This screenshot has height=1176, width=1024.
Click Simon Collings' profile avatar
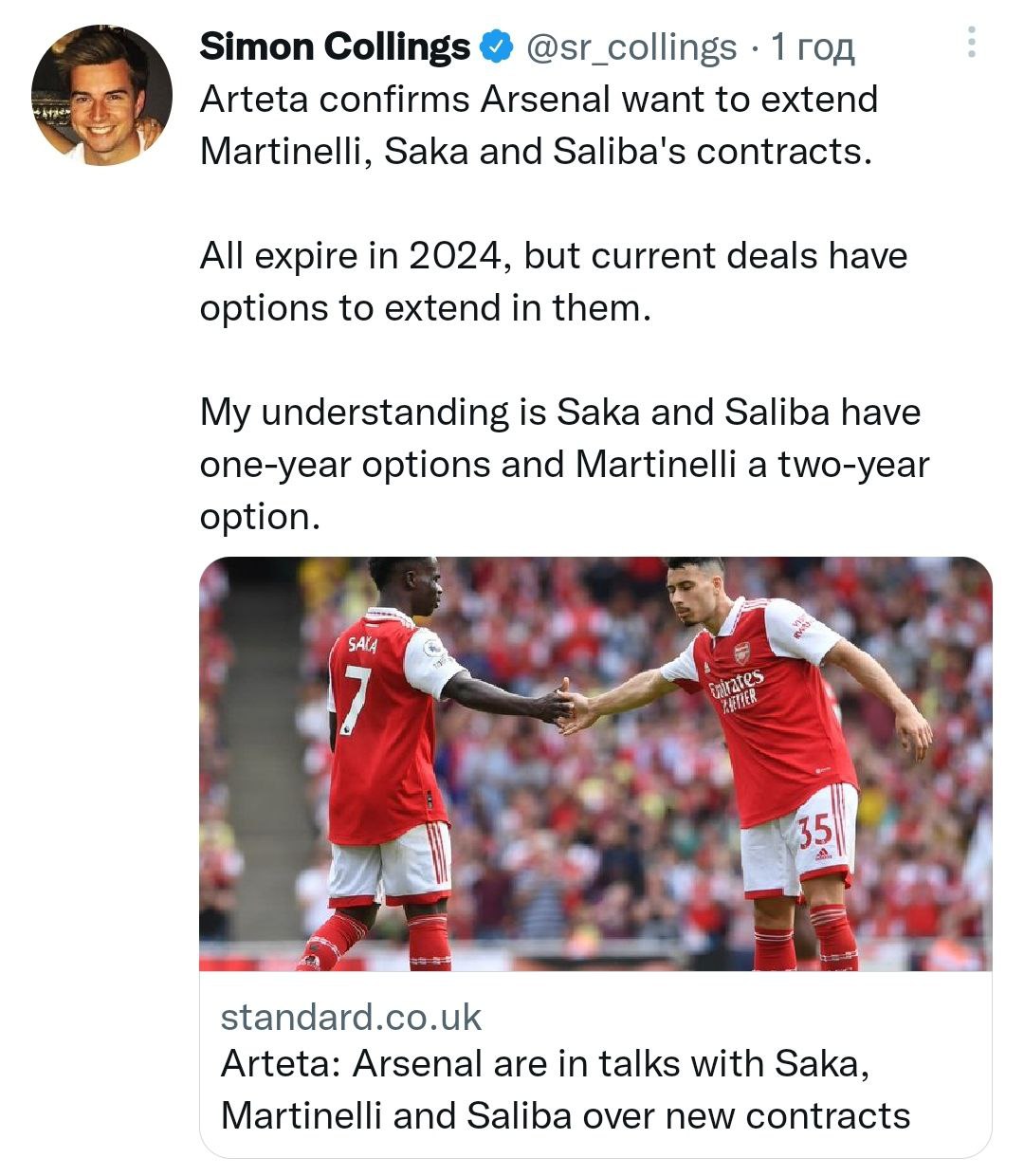click(x=101, y=95)
